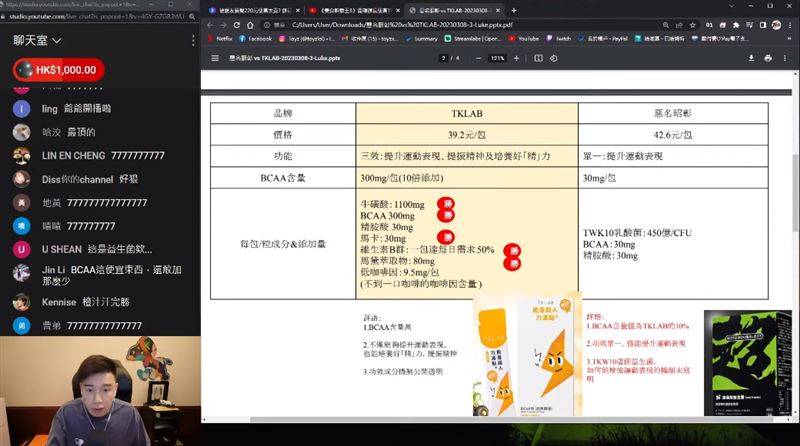
Task: Click the PDF zoom out minus button
Action: pyautogui.click(x=478, y=58)
